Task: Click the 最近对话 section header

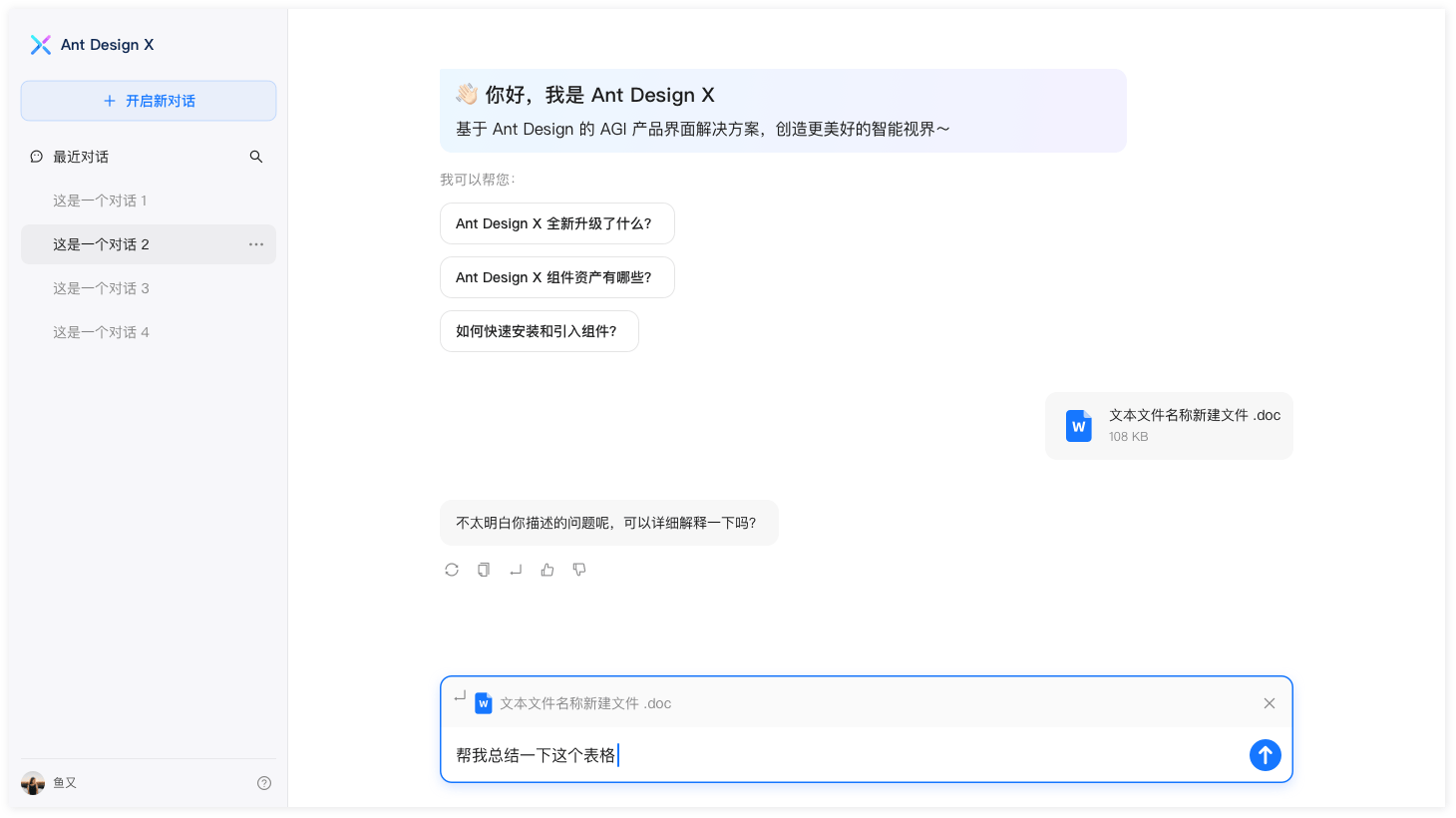Action: coord(81,157)
